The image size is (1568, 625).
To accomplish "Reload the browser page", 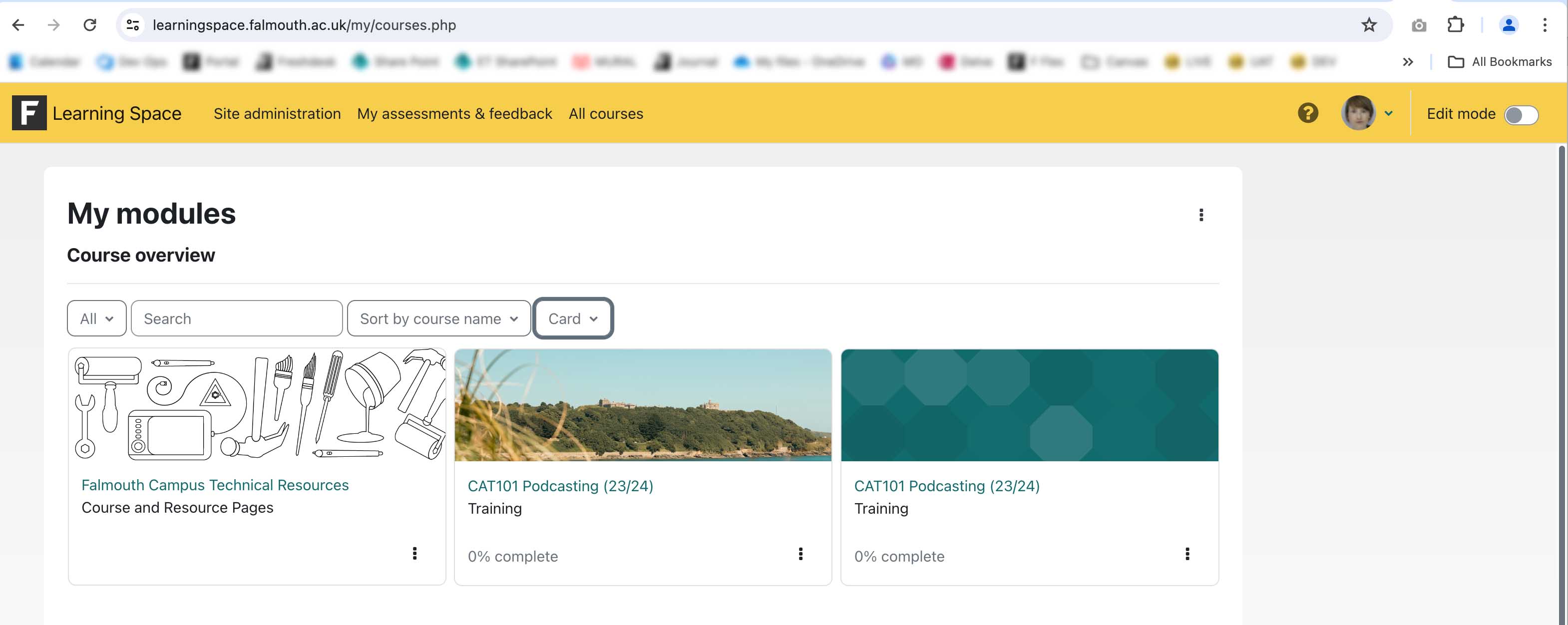I will [x=90, y=25].
